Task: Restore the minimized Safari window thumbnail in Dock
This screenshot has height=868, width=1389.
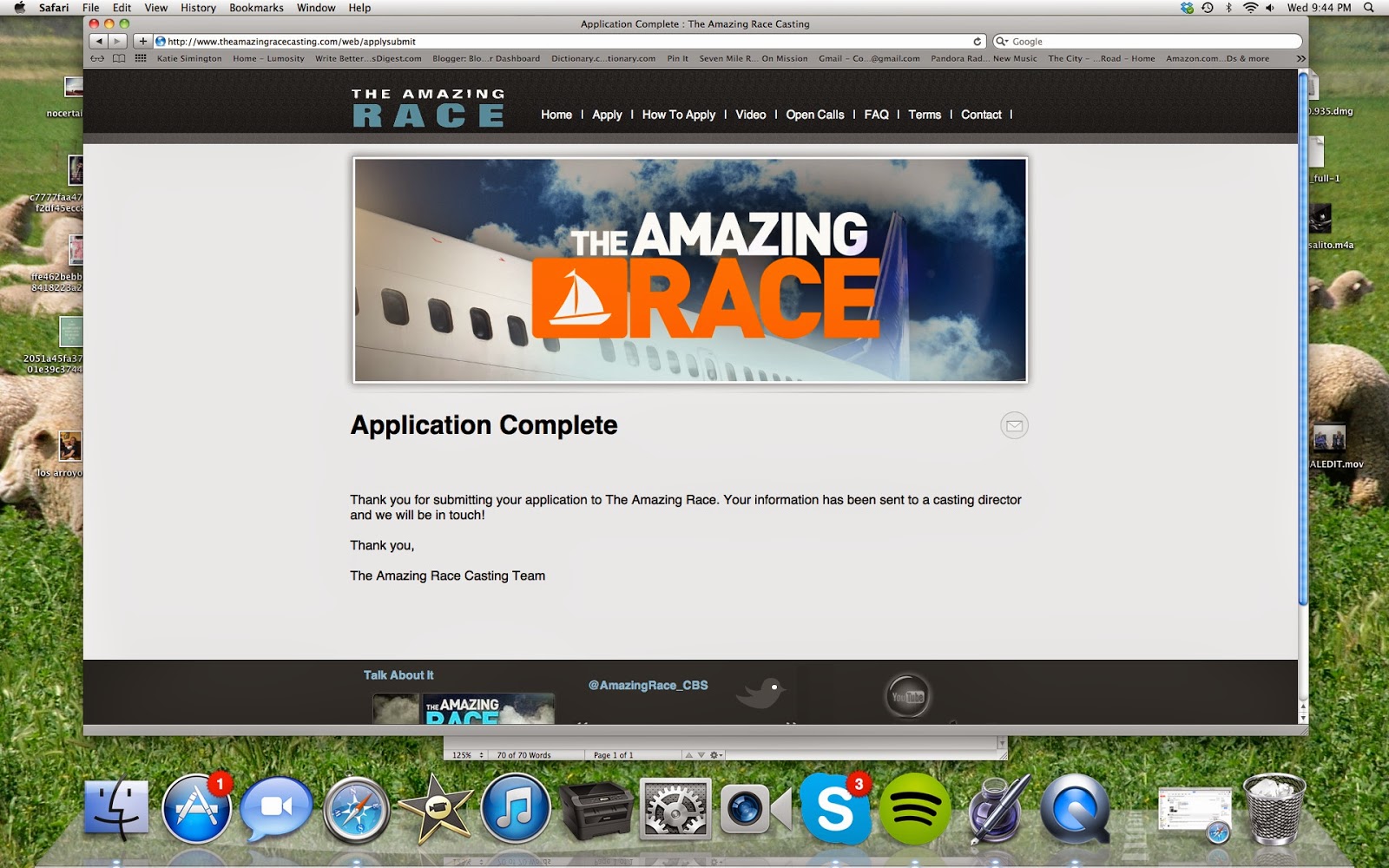Action: point(1195,814)
